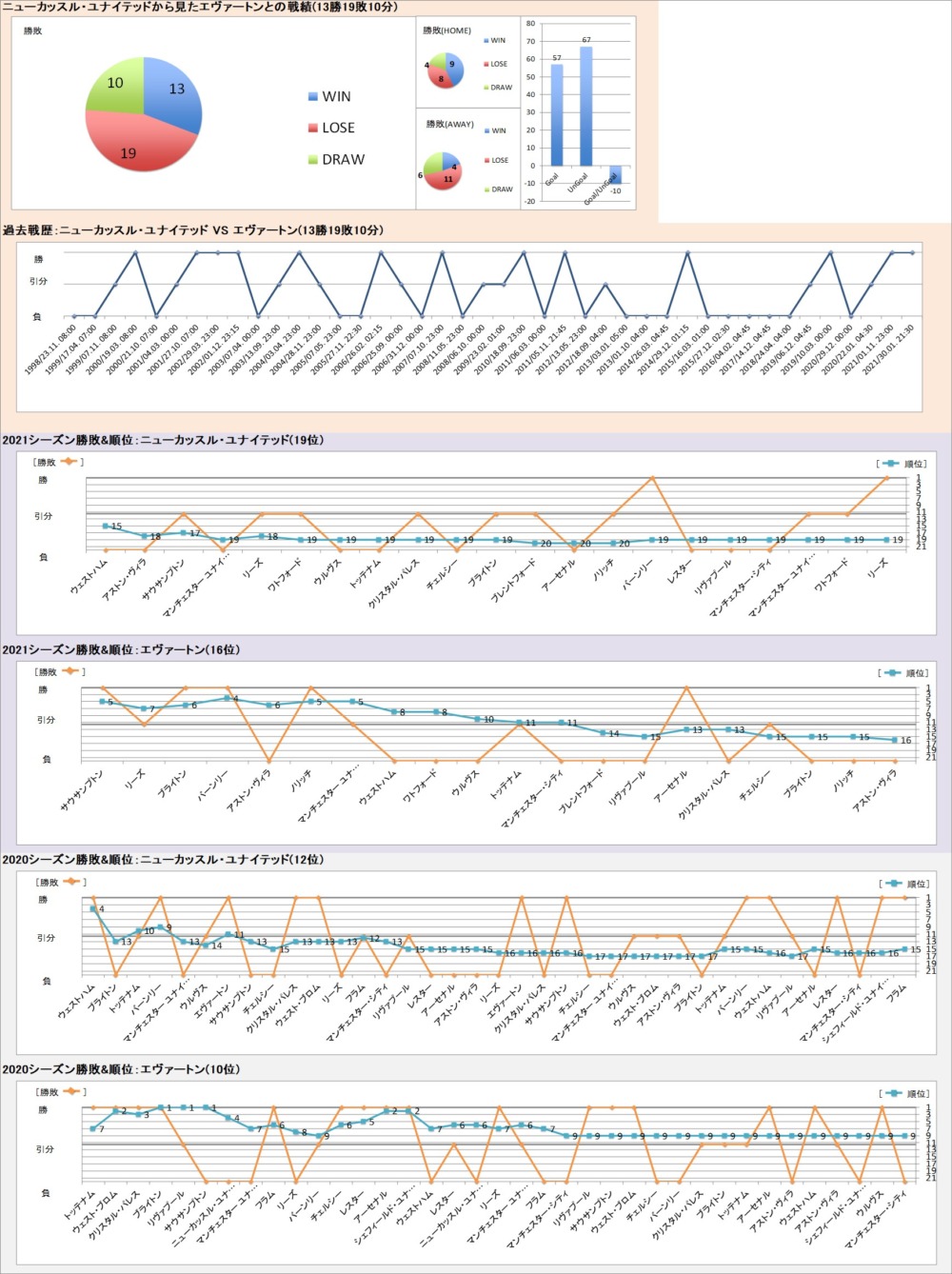Image resolution: width=952 pixels, height=1274 pixels.
Task: Click the red LOSE slice labeled 19
Action: click(x=133, y=148)
